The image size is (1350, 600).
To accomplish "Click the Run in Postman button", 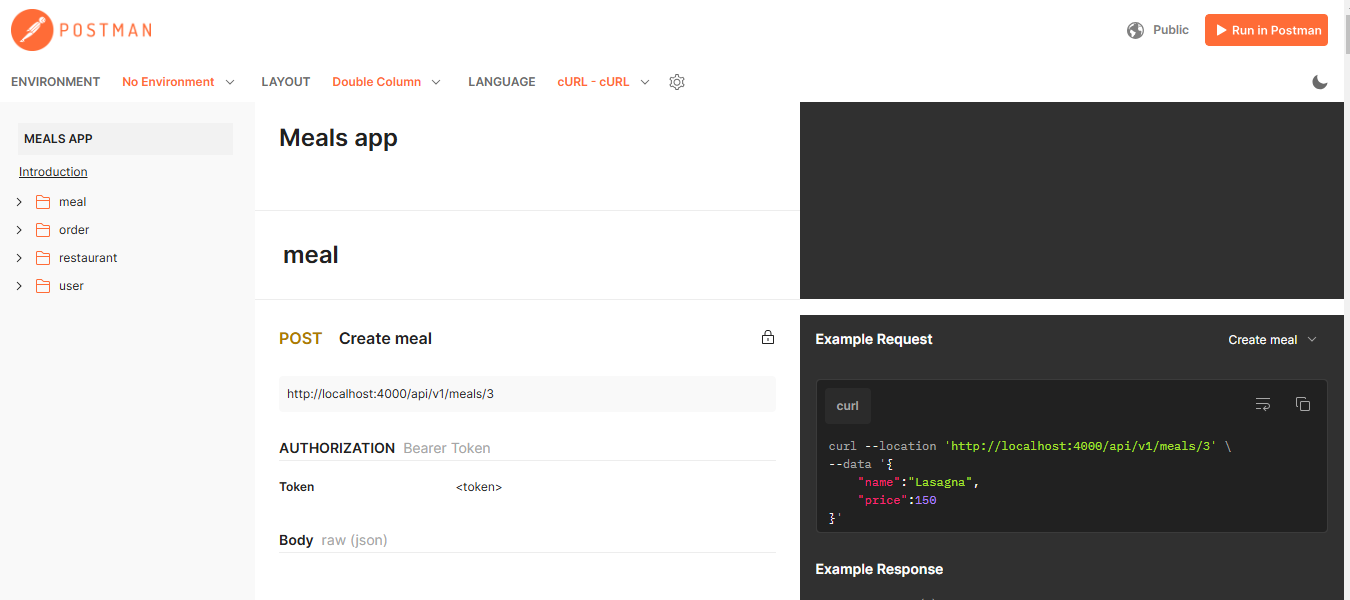I will (x=1266, y=30).
